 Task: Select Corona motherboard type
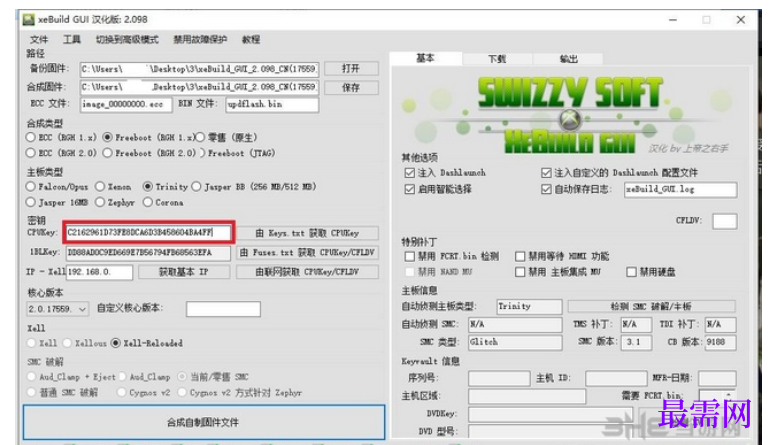pos(148,202)
